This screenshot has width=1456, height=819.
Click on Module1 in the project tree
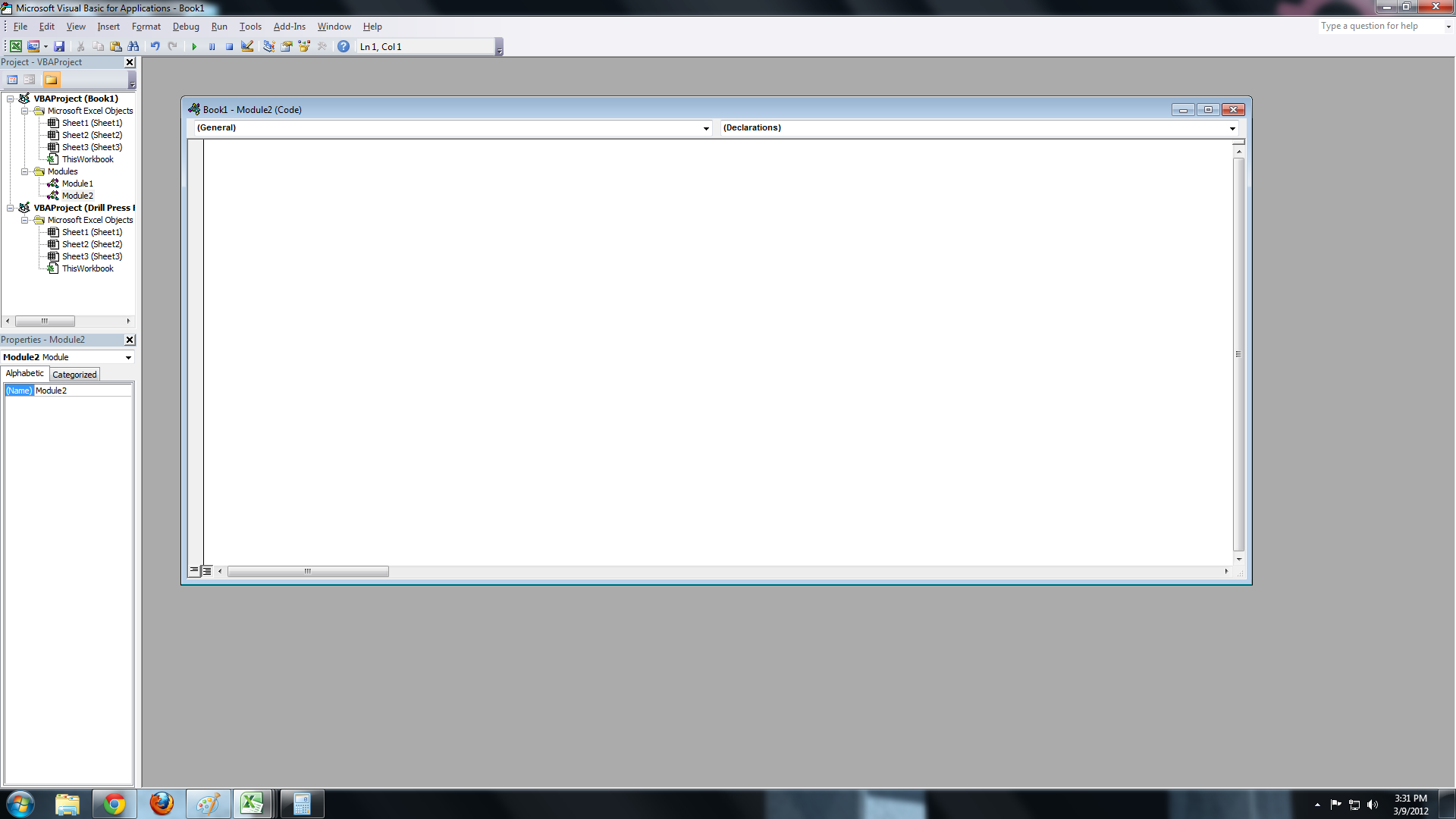tap(77, 183)
